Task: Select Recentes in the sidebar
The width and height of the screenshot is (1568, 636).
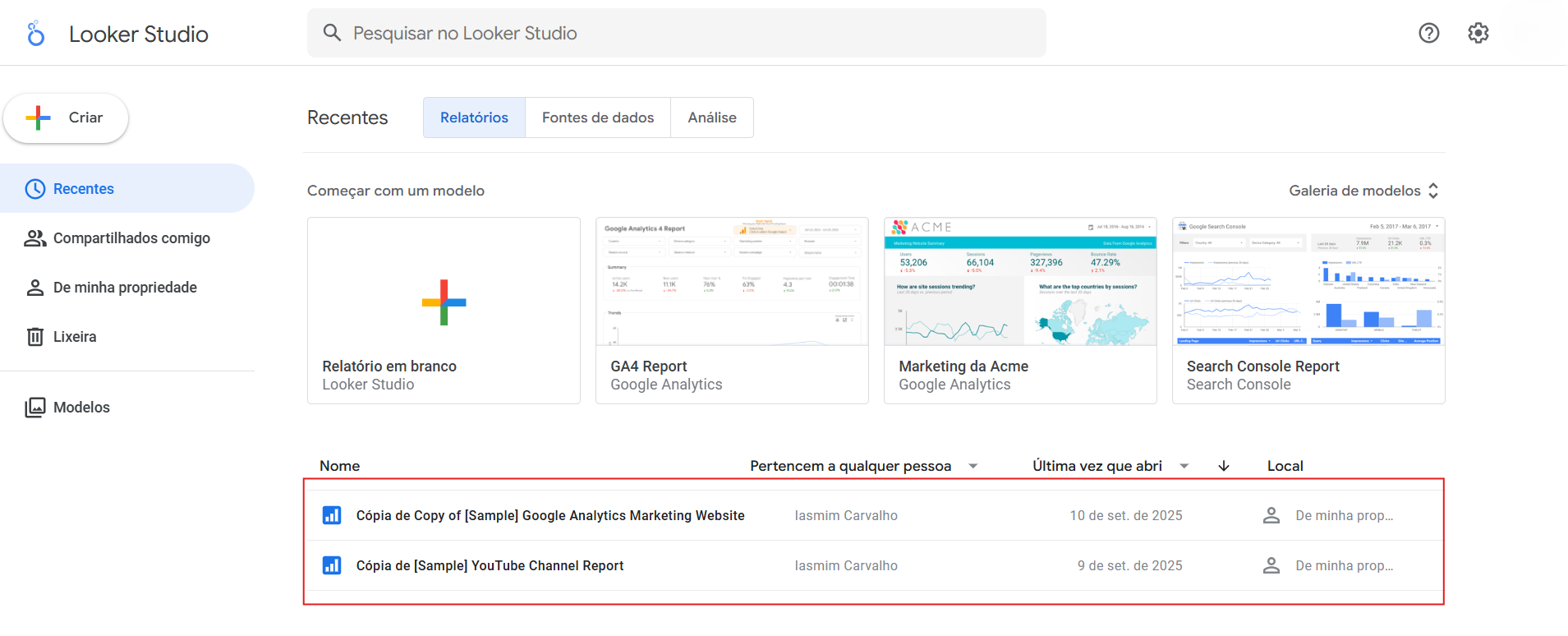Action: tap(127, 188)
